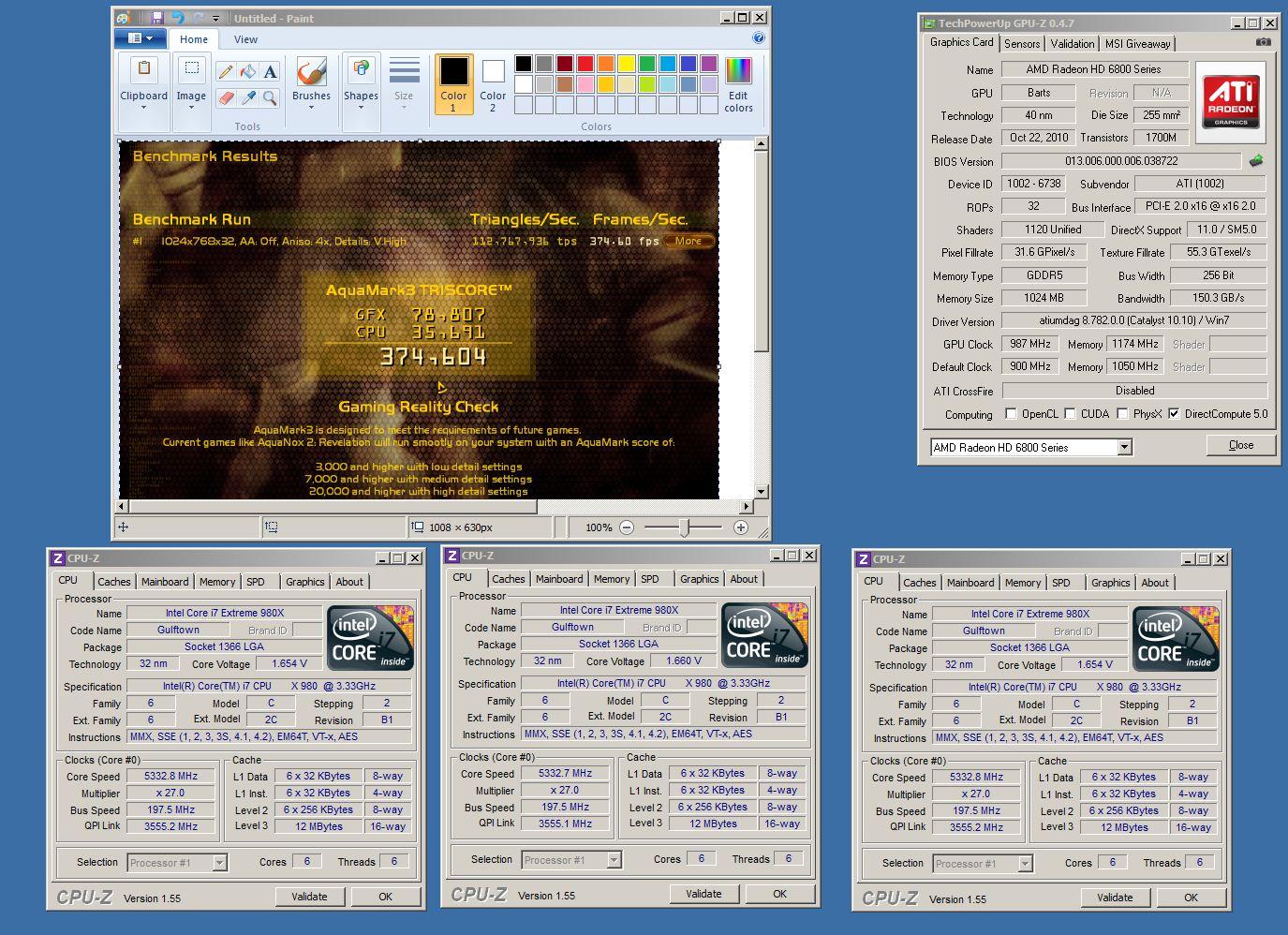This screenshot has height=935, width=1288.
Task: Open the Paint application menu dropdown
Action: tap(141, 38)
